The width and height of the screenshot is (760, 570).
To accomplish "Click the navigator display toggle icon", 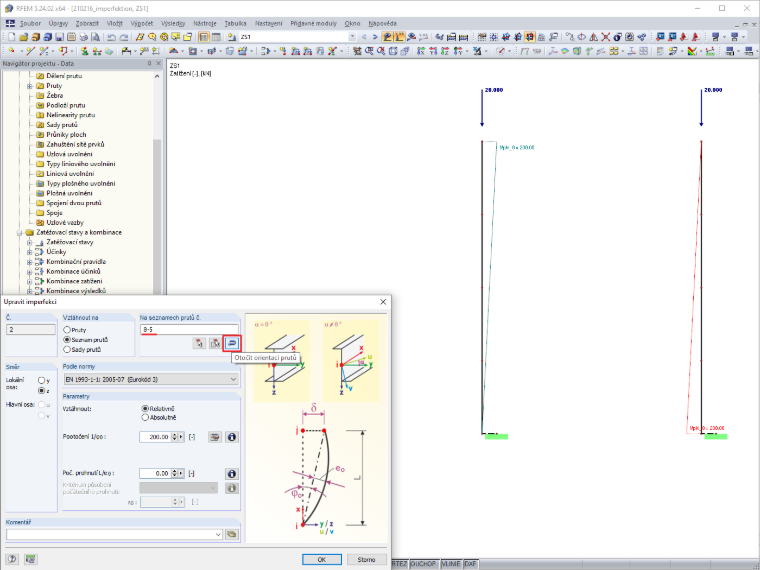I will [x=204, y=37].
